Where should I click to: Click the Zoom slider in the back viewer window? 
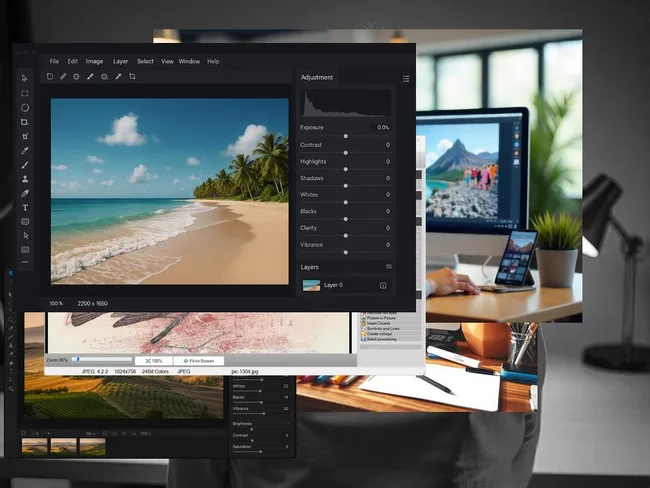(x=102, y=359)
